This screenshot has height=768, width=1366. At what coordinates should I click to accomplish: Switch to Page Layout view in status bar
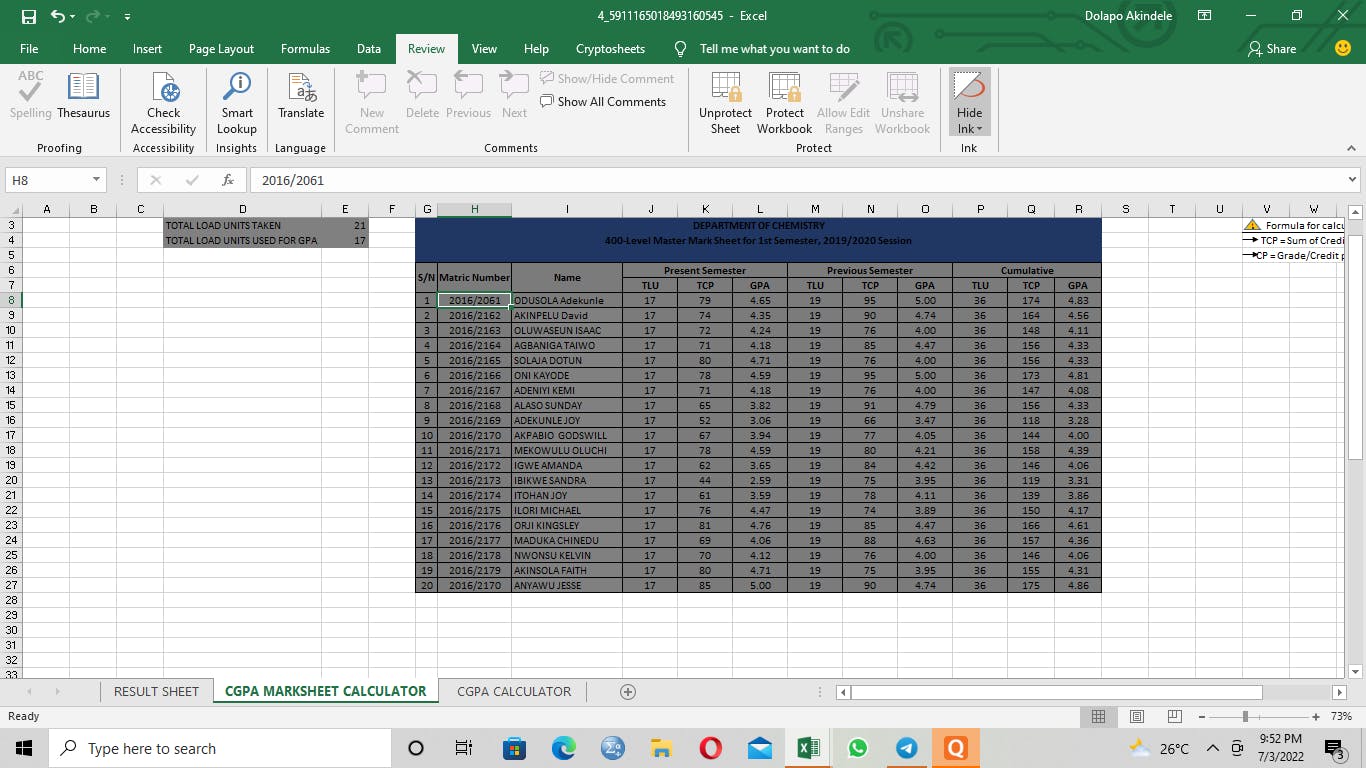1136,716
